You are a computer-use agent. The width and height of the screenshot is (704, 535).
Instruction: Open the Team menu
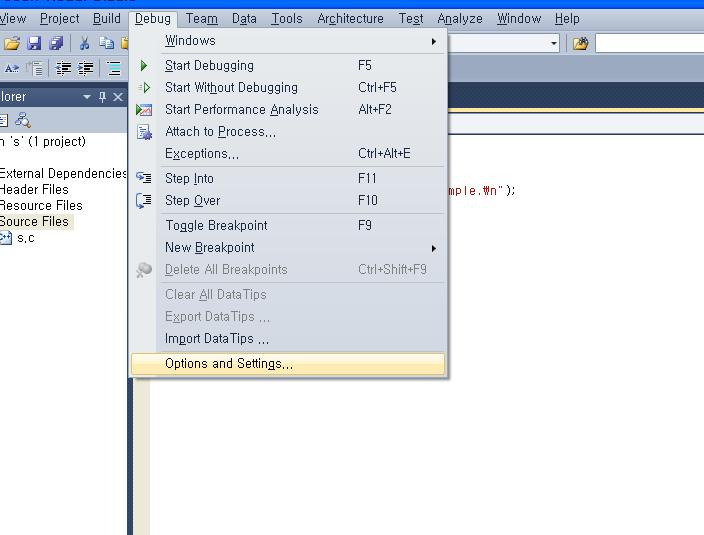tap(202, 19)
